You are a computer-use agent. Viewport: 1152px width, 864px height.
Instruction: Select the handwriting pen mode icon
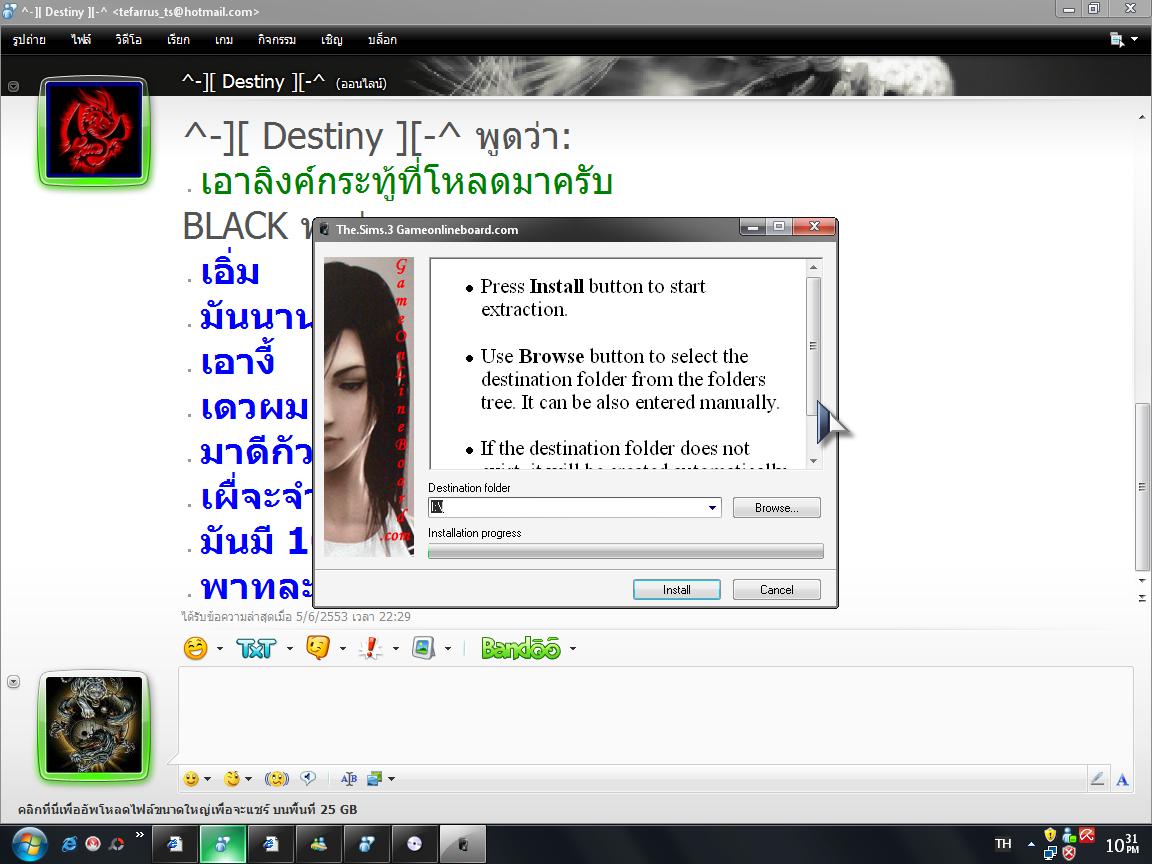point(1098,779)
